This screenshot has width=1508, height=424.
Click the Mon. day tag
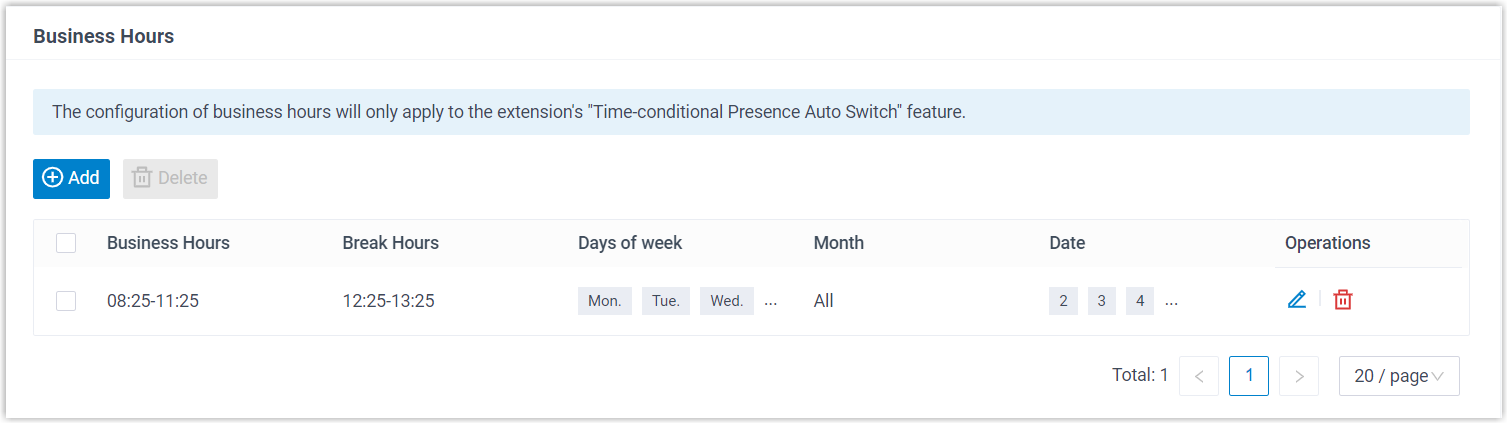(604, 301)
